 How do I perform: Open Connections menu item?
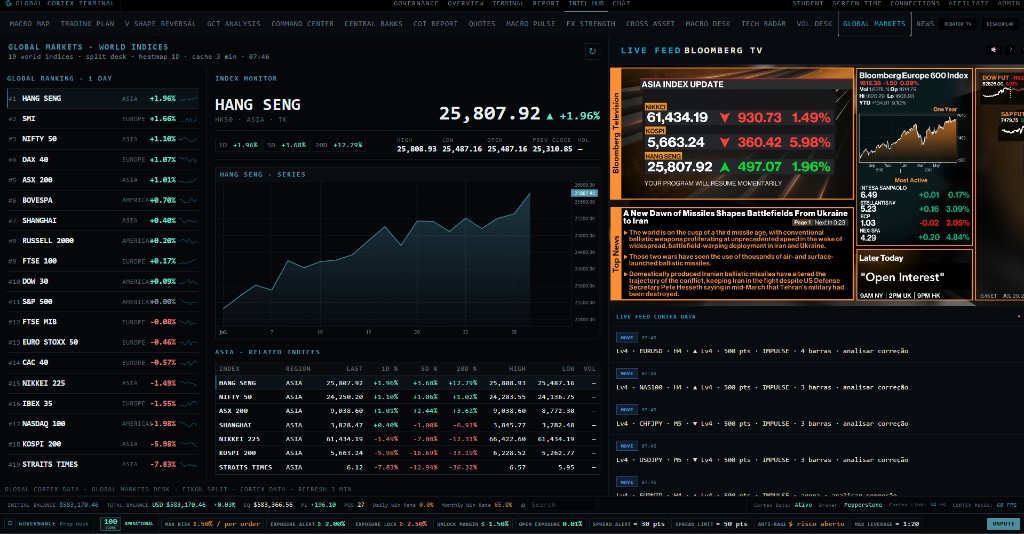pyautogui.click(x=914, y=3)
